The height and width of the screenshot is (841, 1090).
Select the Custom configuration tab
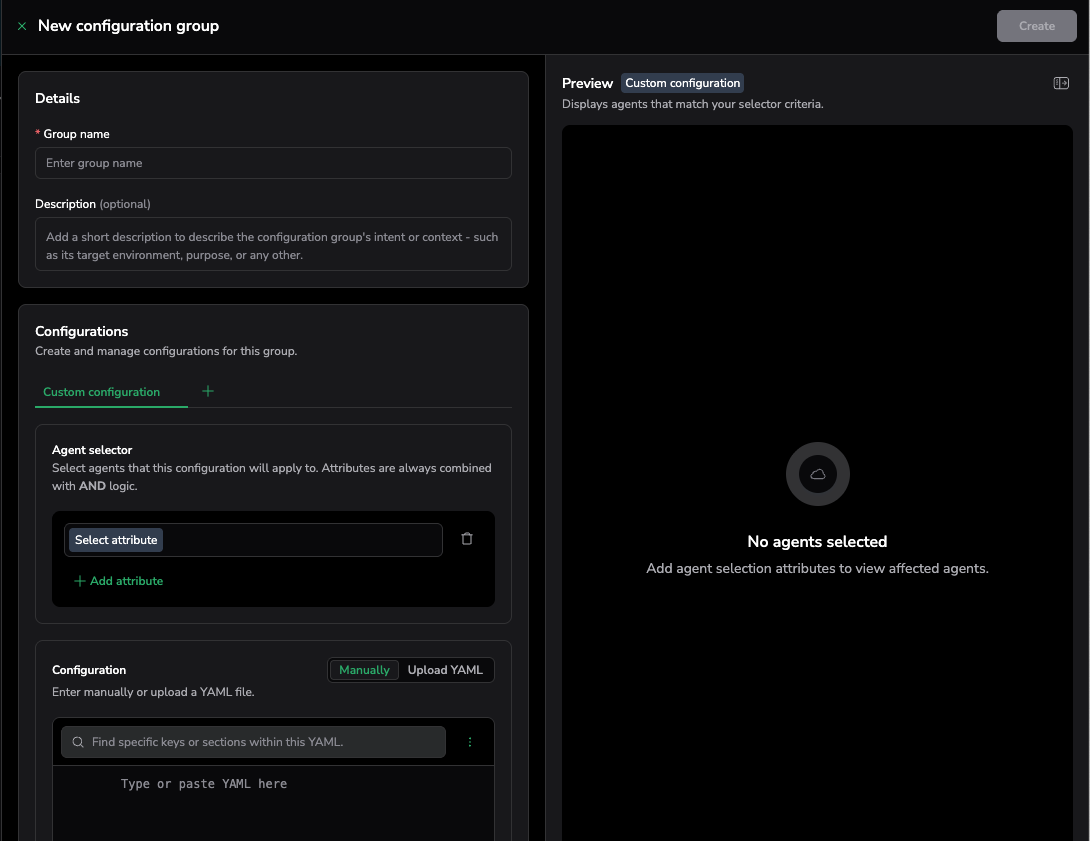point(102,392)
